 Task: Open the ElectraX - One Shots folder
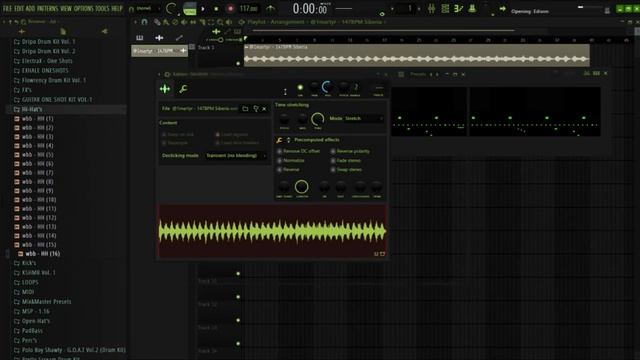(x=43, y=61)
